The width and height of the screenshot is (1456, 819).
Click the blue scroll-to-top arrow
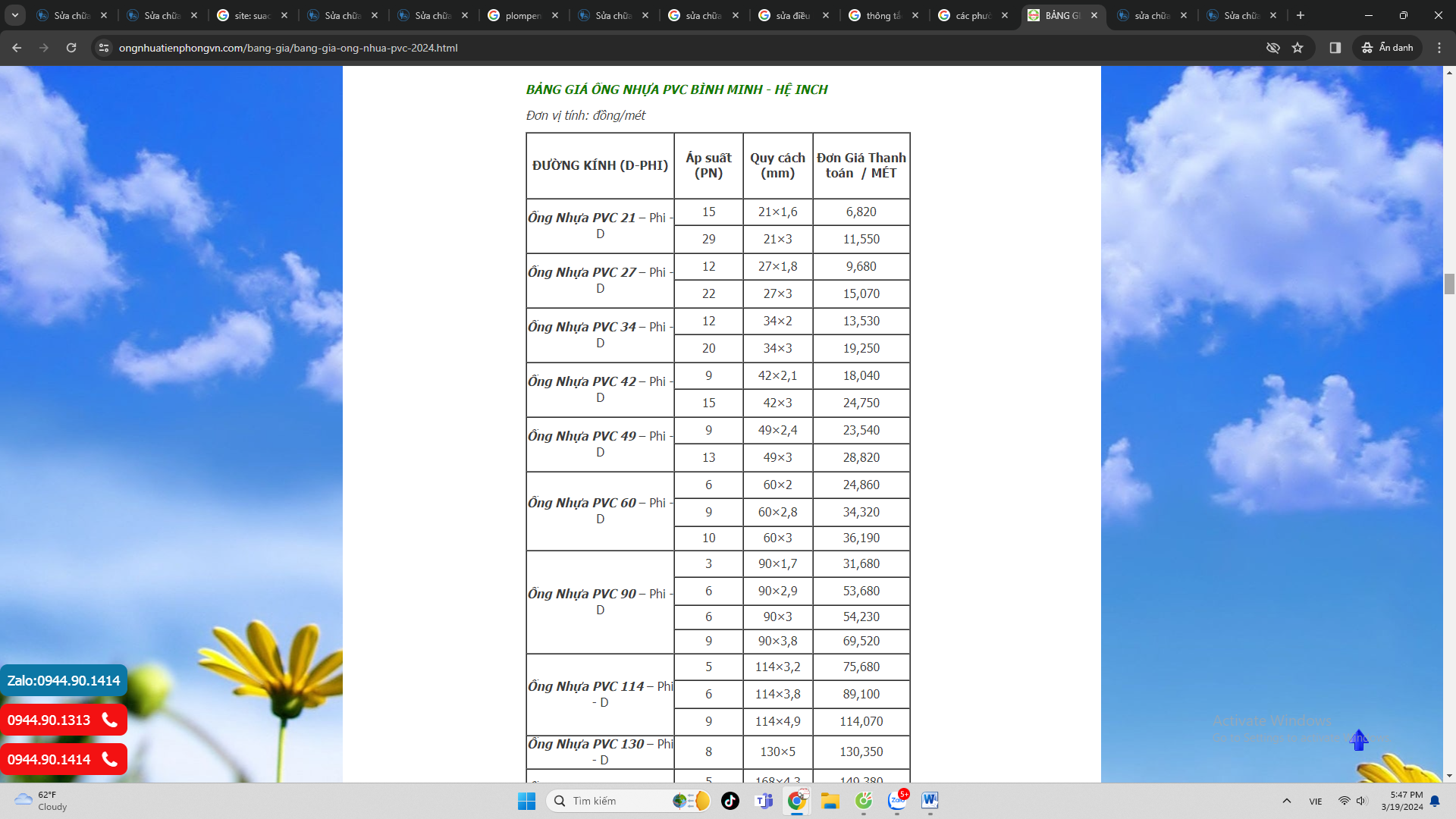pos(1359,740)
